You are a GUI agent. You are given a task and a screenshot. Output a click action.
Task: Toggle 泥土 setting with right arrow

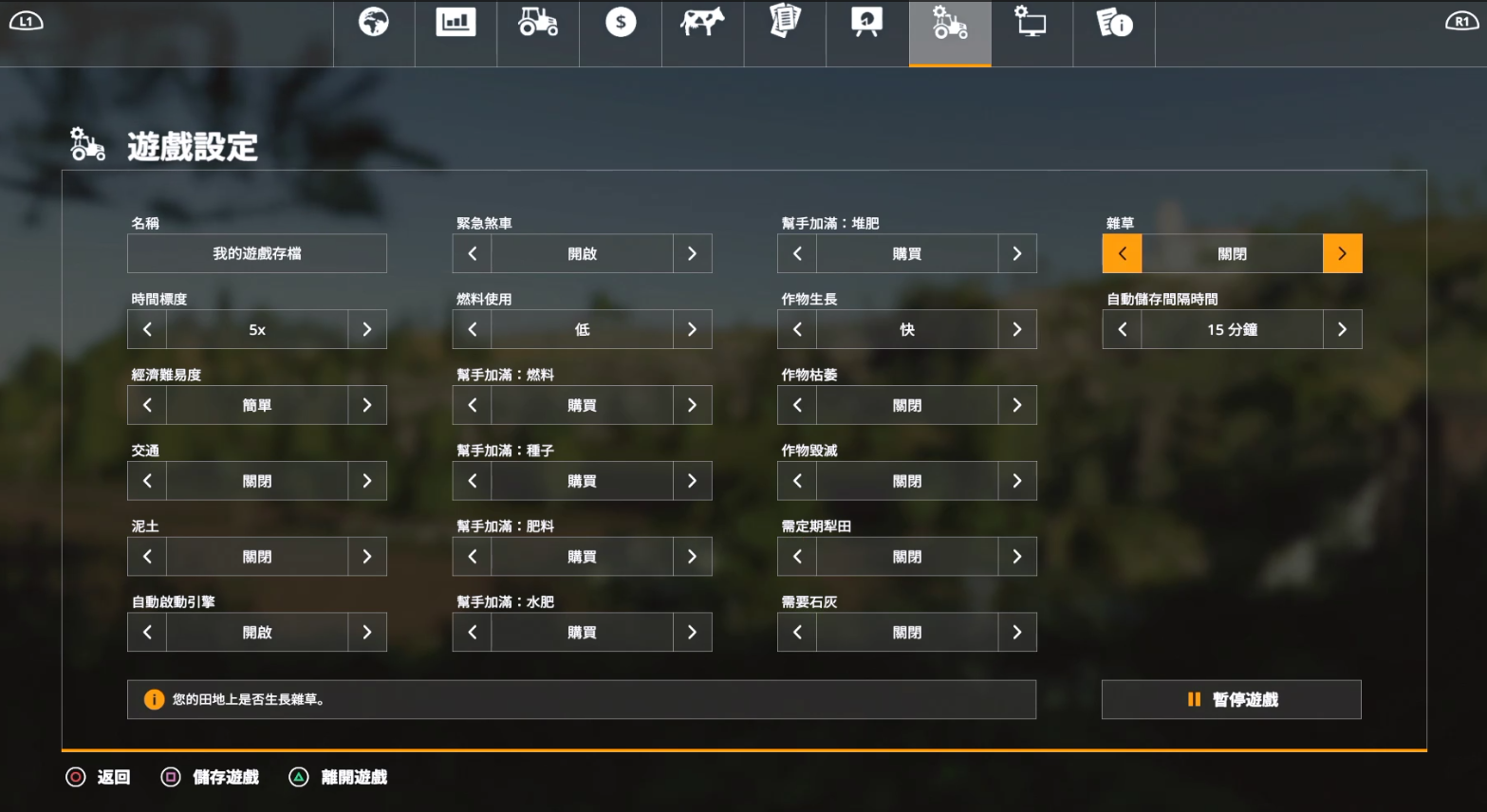pyautogui.click(x=367, y=557)
